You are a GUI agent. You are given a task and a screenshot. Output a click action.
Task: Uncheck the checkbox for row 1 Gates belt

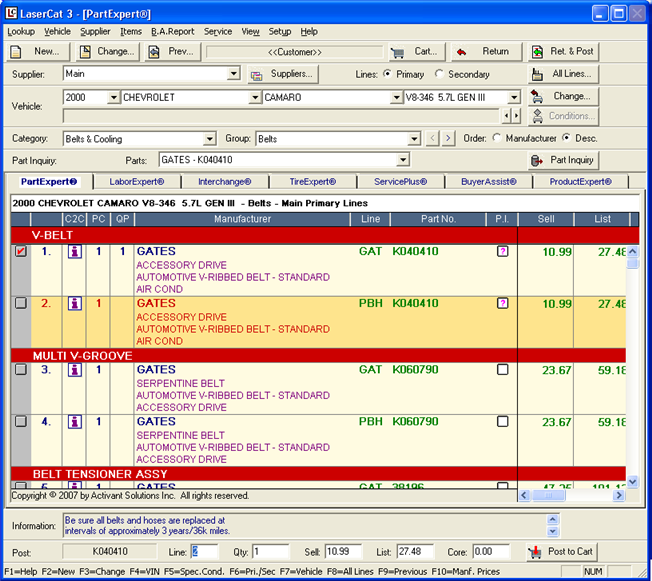[21, 252]
